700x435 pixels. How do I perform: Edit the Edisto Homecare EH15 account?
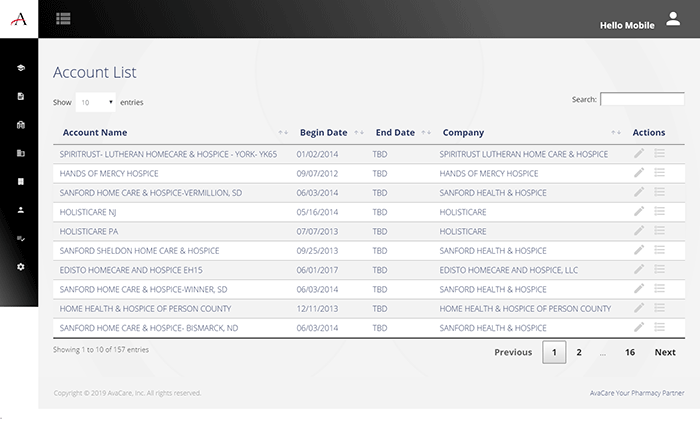(x=639, y=269)
